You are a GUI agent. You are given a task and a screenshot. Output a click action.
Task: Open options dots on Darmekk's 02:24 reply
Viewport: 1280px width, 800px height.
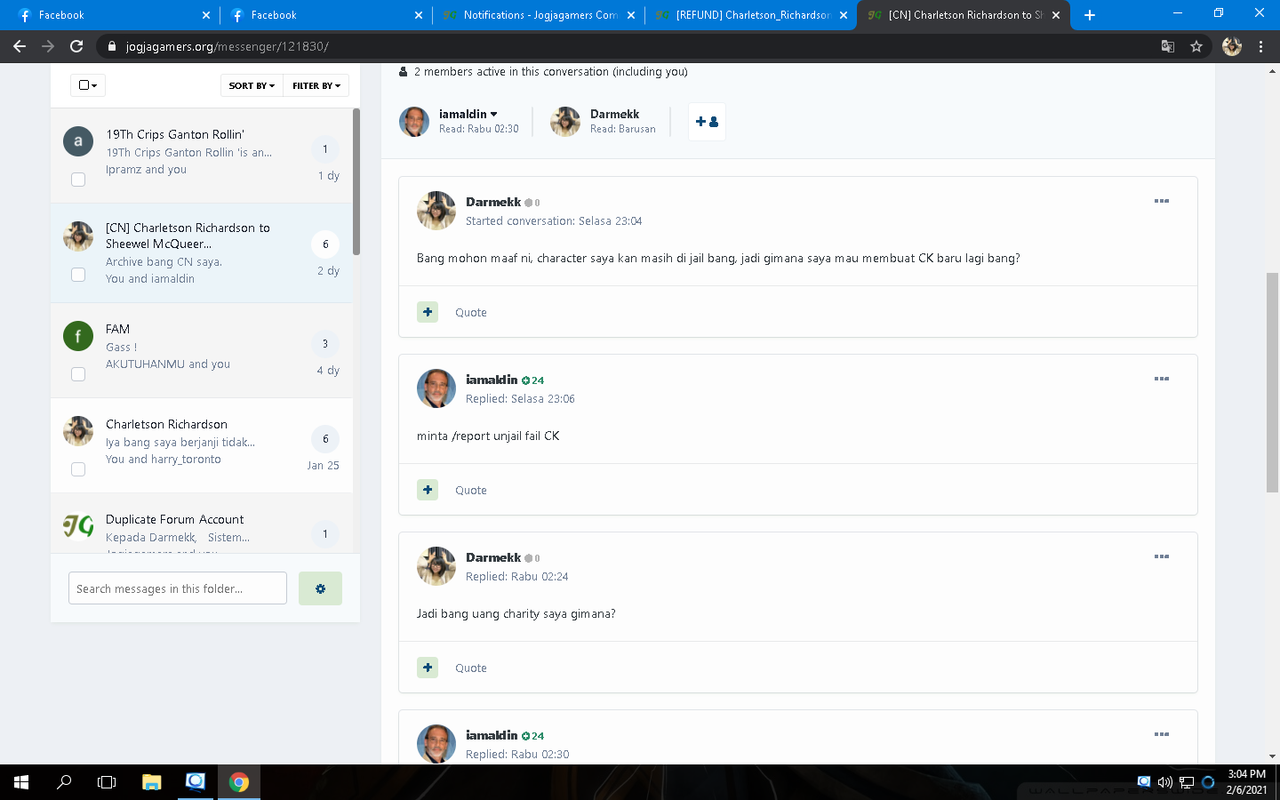pyautogui.click(x=1161, y=557)
